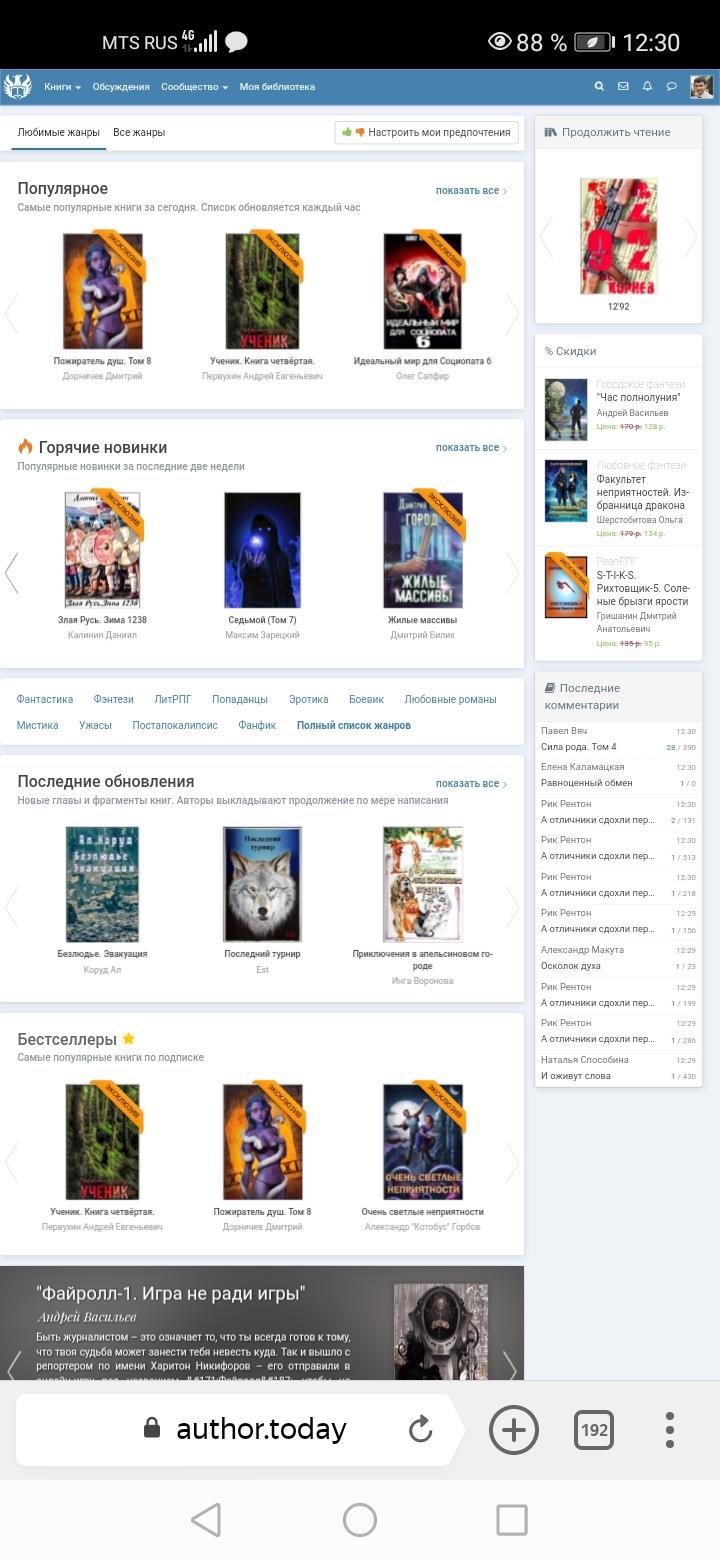Switch to the Все жанры tab
Image resolution: width=720 pixels, height=1560 pixels.
point(139,132)
